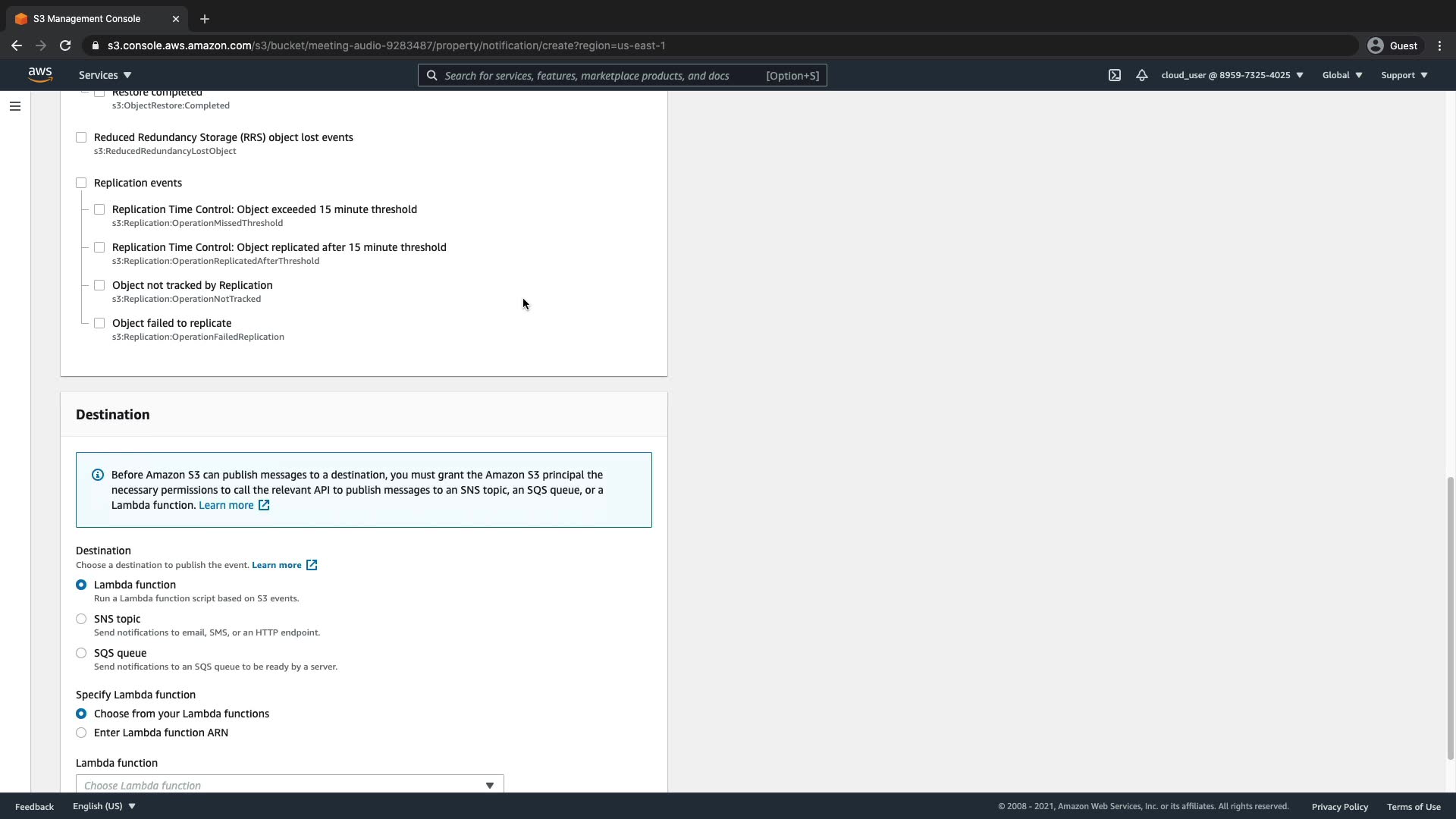Viewport: 1456px width, 819px height.
Task: Click the AWS logo home icon
Action: point(40,74)
